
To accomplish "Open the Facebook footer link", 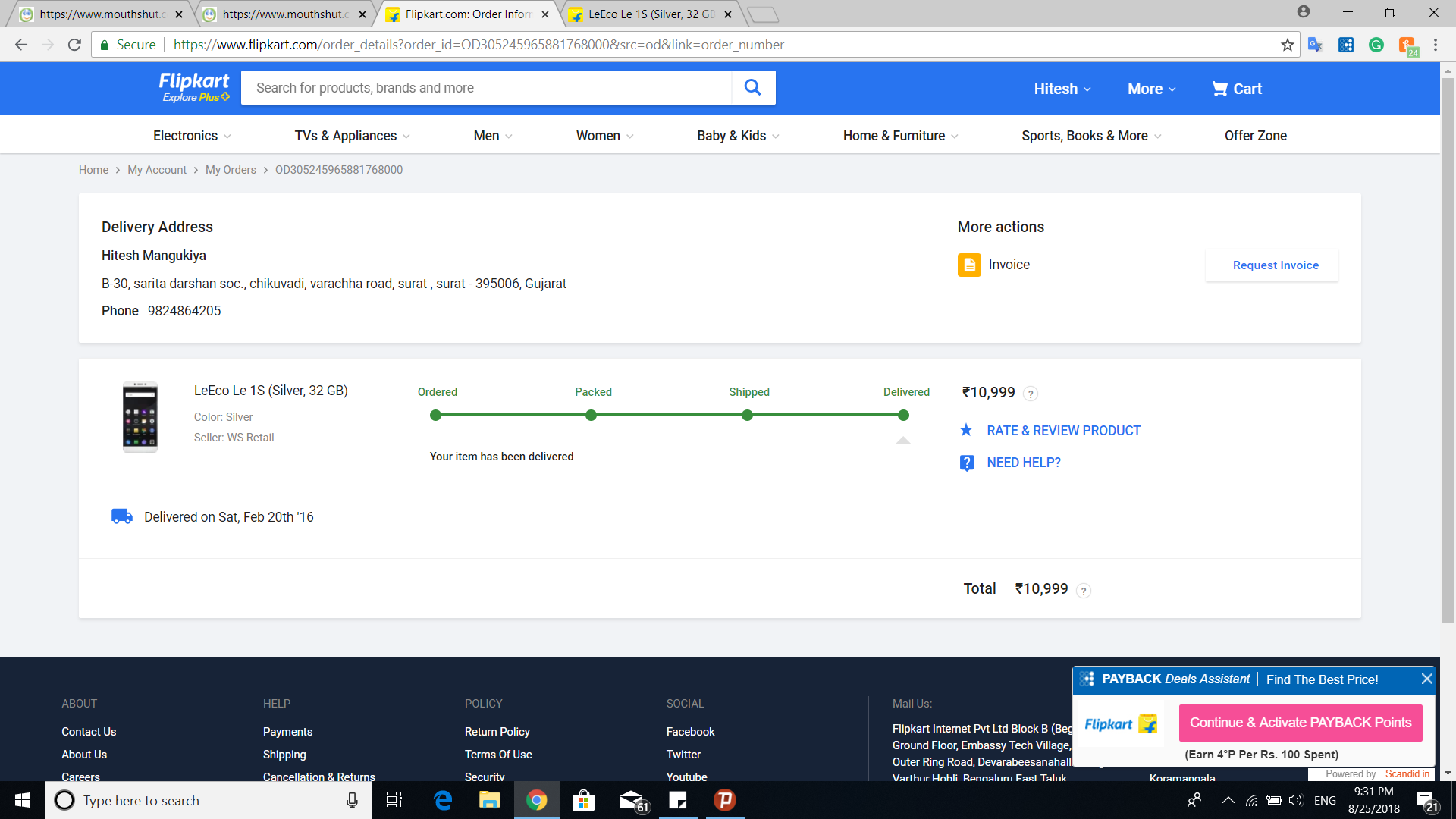I will (690, 732).
